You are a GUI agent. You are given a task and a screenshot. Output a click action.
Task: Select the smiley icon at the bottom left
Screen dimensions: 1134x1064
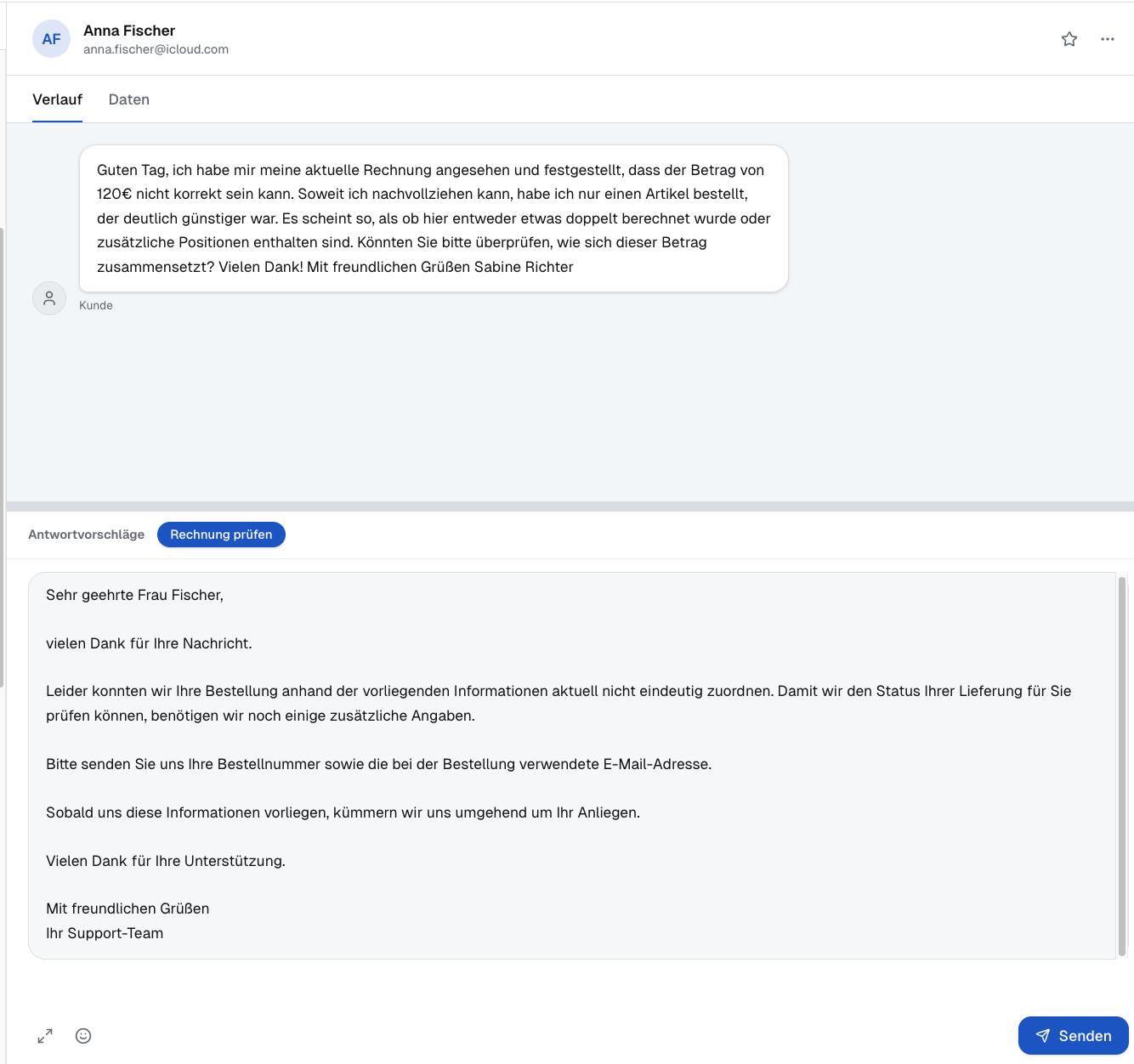point(82,1036)
